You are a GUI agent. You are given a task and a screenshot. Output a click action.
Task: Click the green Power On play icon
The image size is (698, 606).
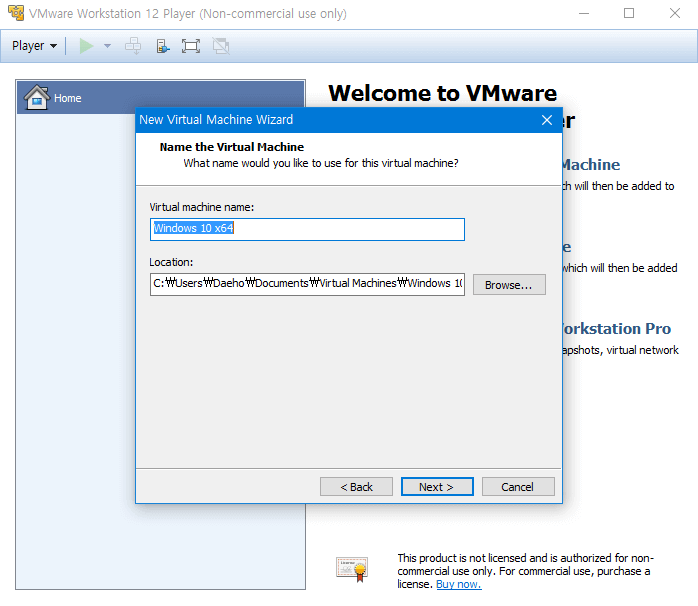[x=87, y=46]
